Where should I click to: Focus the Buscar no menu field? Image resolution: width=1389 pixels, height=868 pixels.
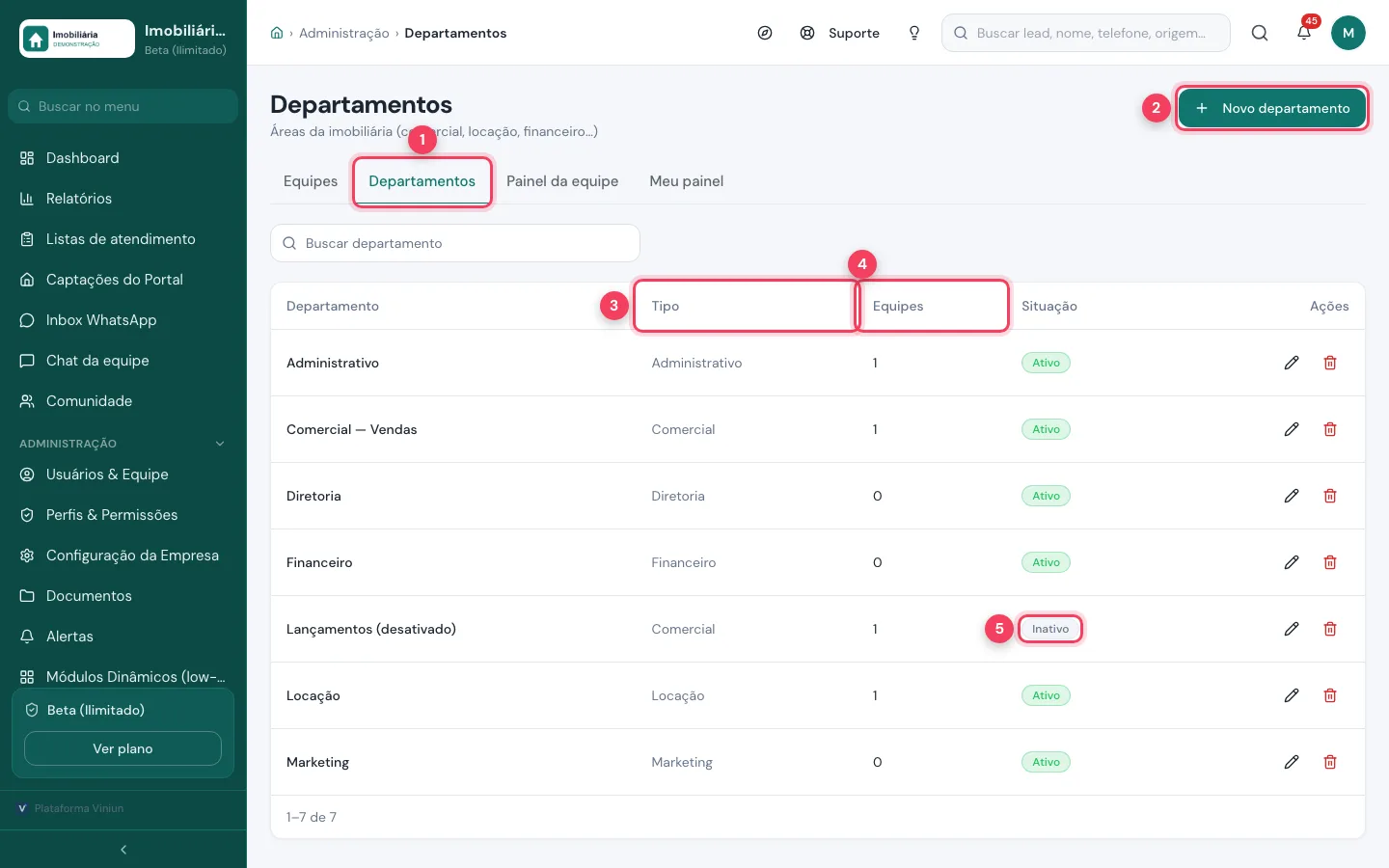coord(123,106)
